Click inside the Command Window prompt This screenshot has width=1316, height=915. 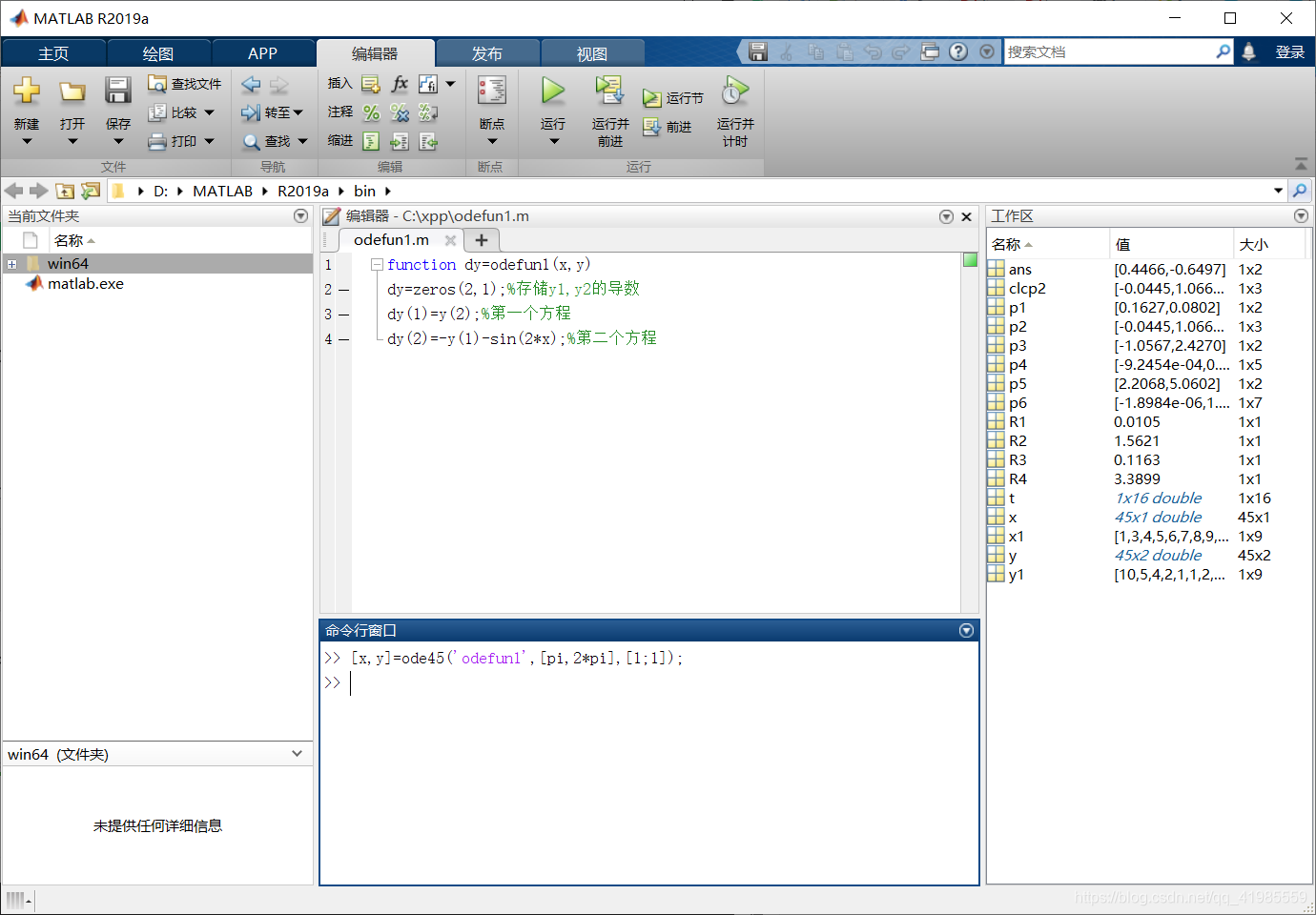[x=648, y=682]
